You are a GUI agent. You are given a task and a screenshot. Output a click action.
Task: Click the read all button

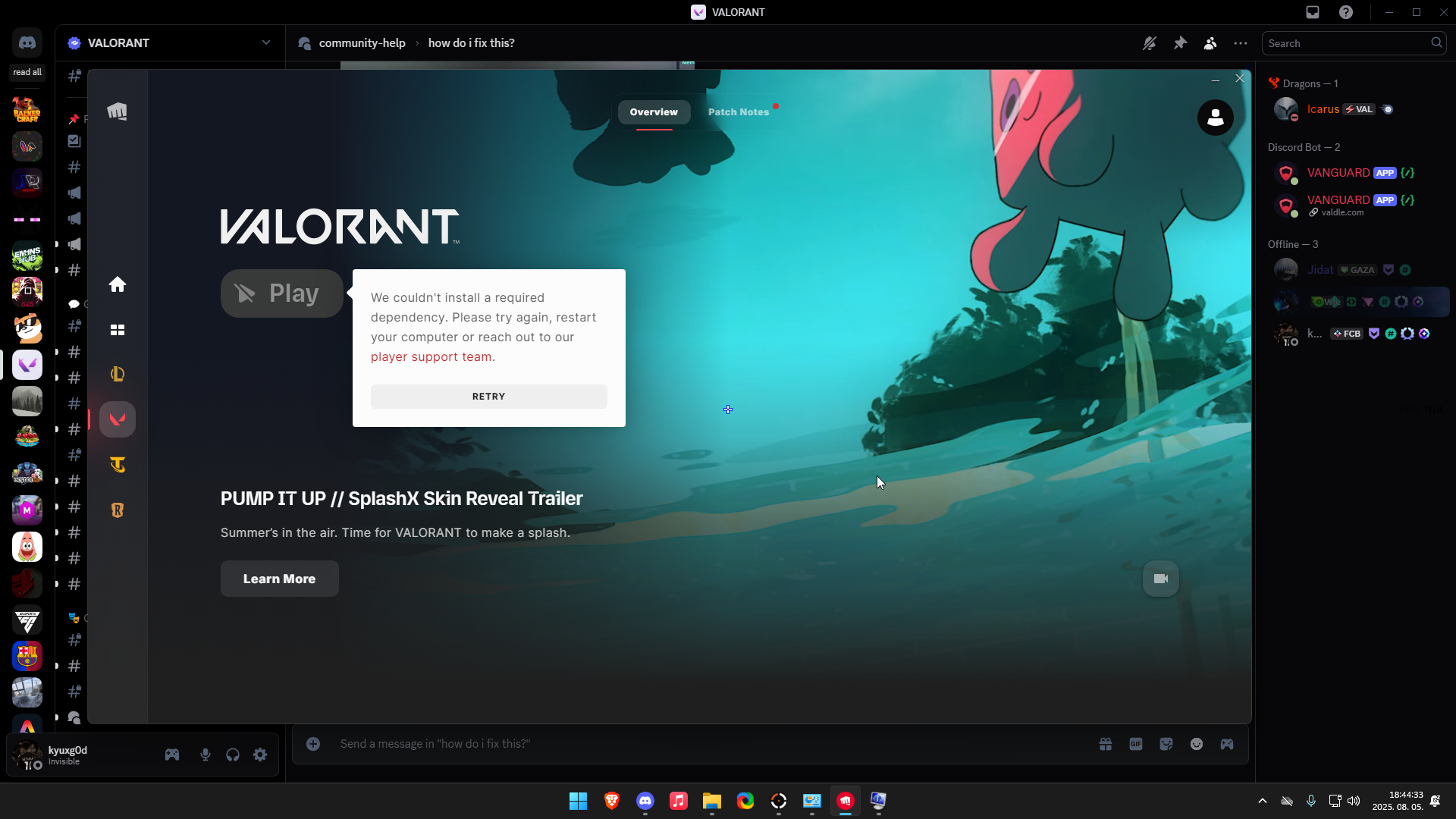click(x=27, y=72)
